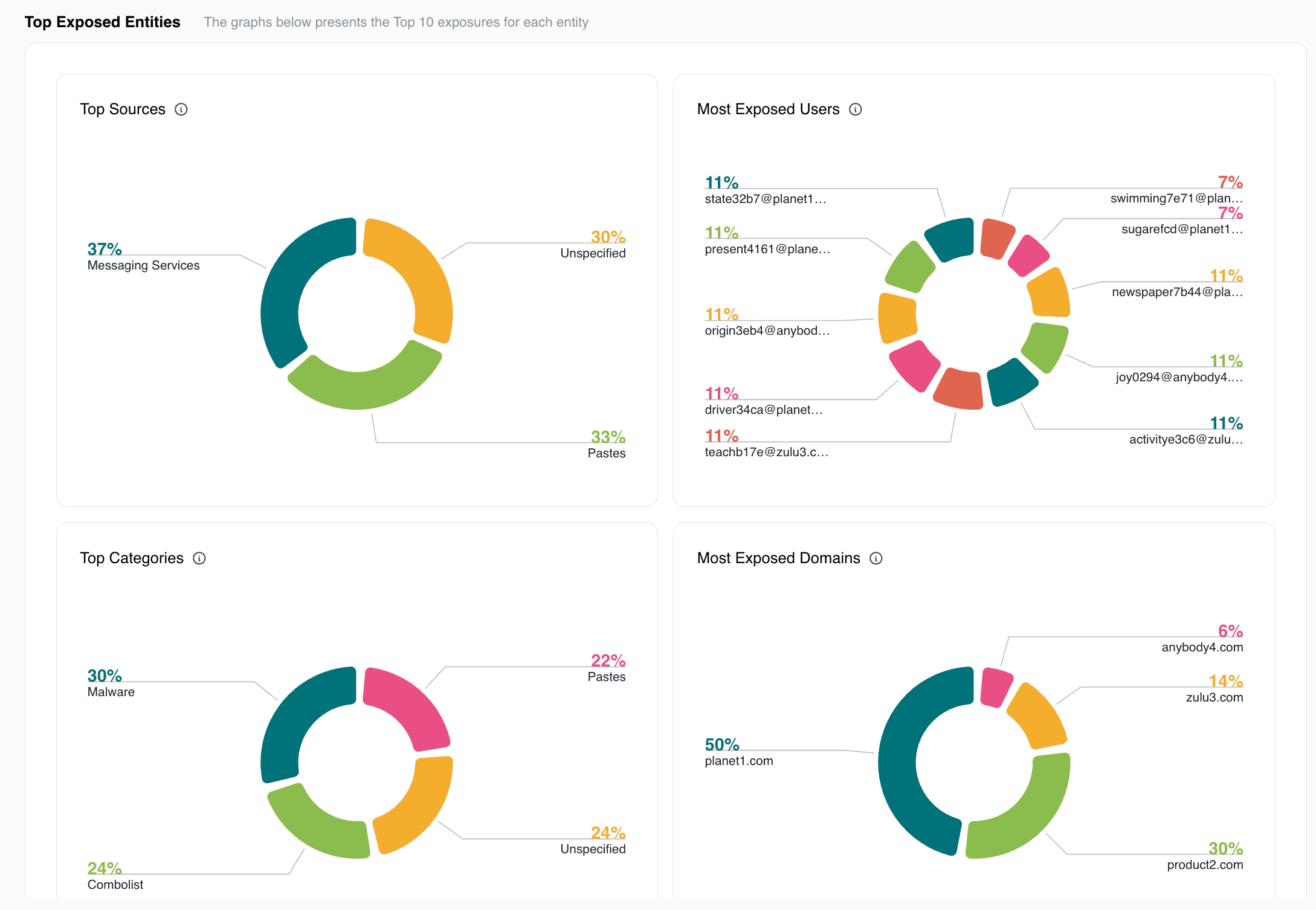
Task: Select the orange zulu3.com domain segment
Action: (x=1040, y=716)
